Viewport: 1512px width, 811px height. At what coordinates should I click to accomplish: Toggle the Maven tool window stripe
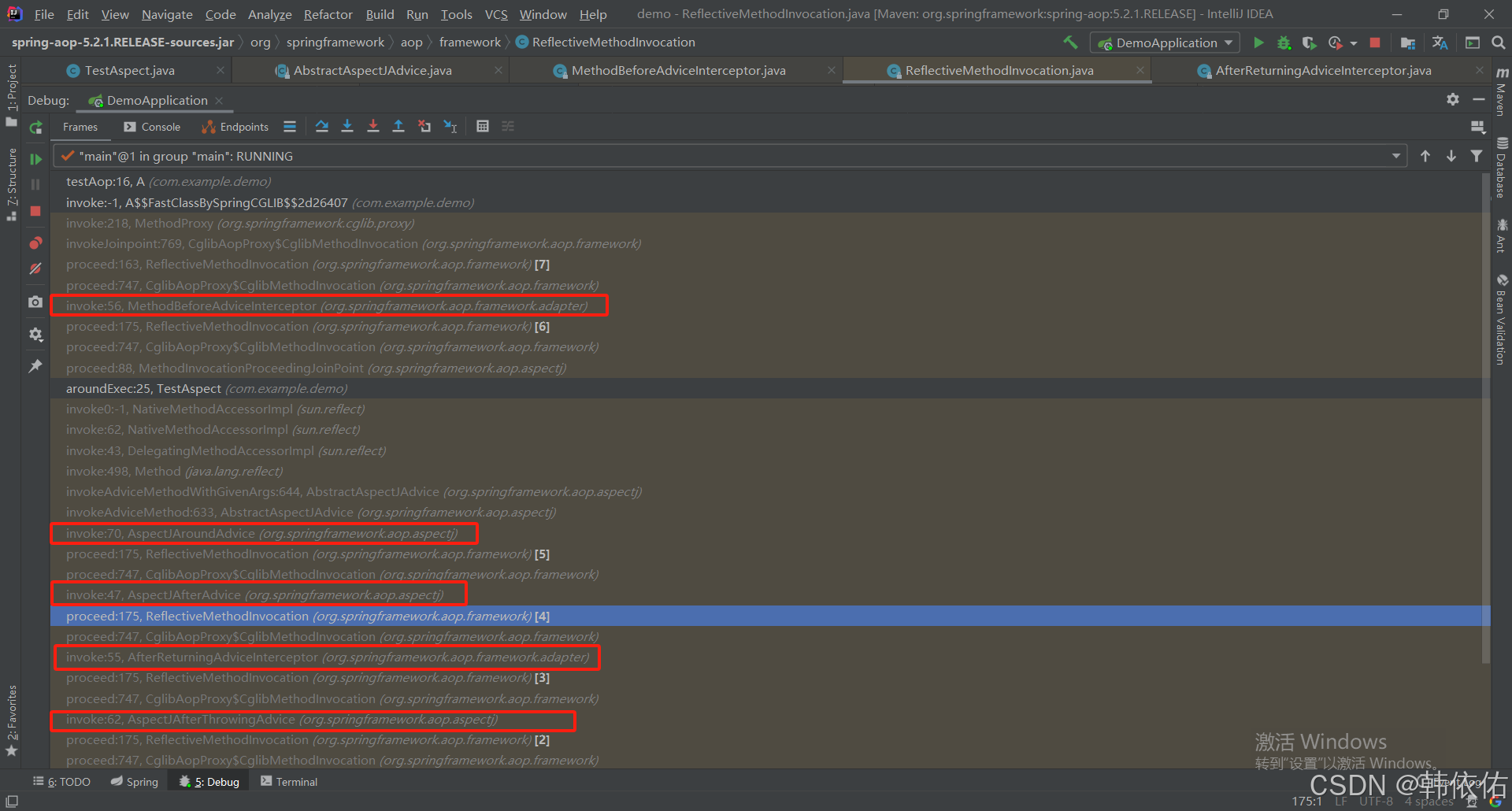pos(1501,92)
